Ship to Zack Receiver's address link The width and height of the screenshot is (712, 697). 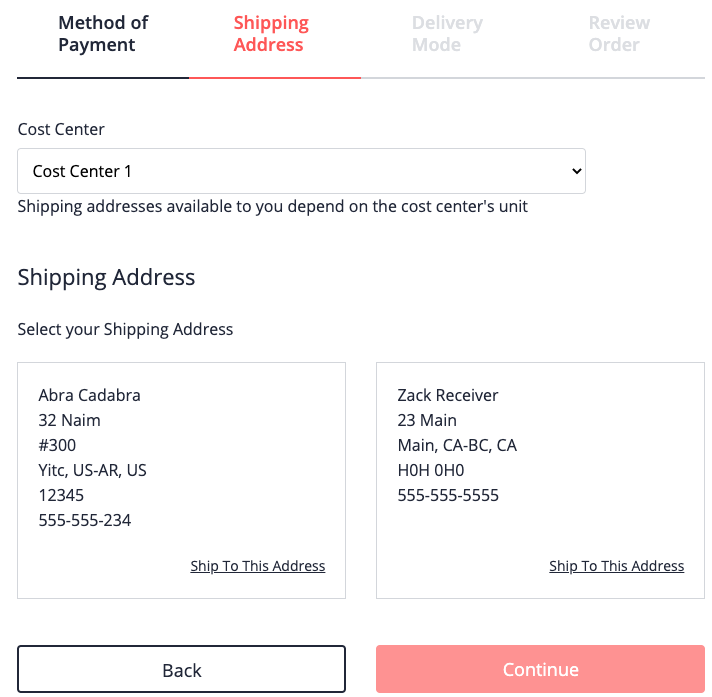617,566
